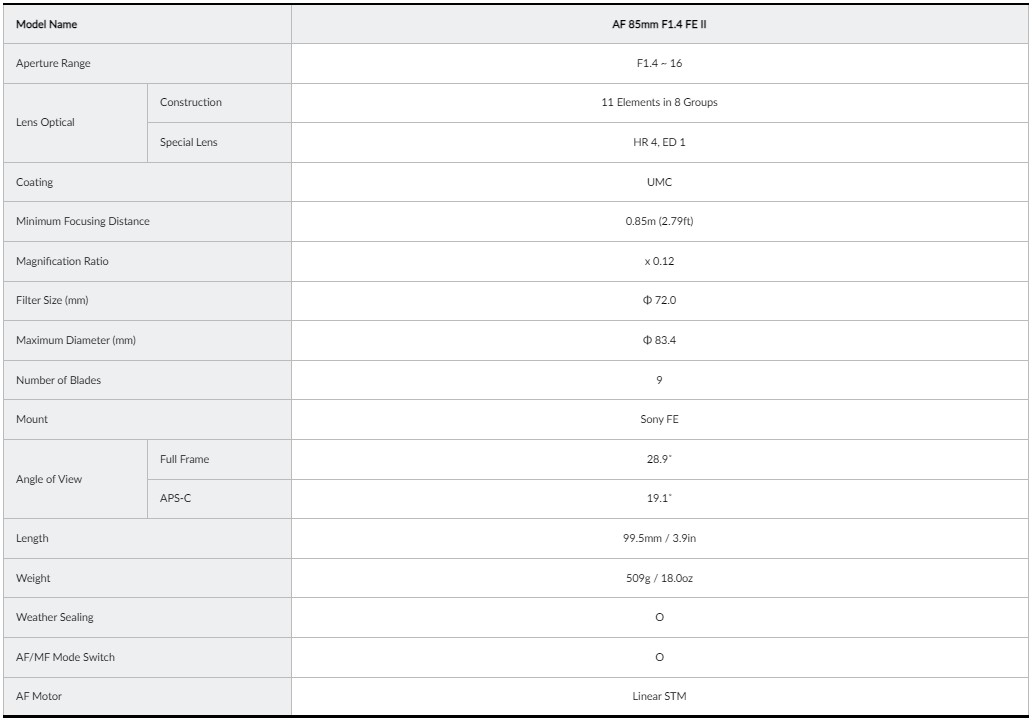Click the 0.85m (2.79ft) value
This screenshot has height=721, width=1032.
tap(659, 221)
